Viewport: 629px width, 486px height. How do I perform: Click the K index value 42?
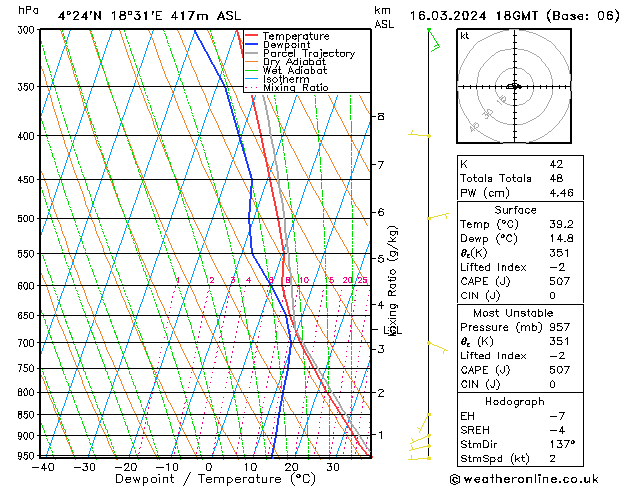pyautogui.click(x=556, y=164)
